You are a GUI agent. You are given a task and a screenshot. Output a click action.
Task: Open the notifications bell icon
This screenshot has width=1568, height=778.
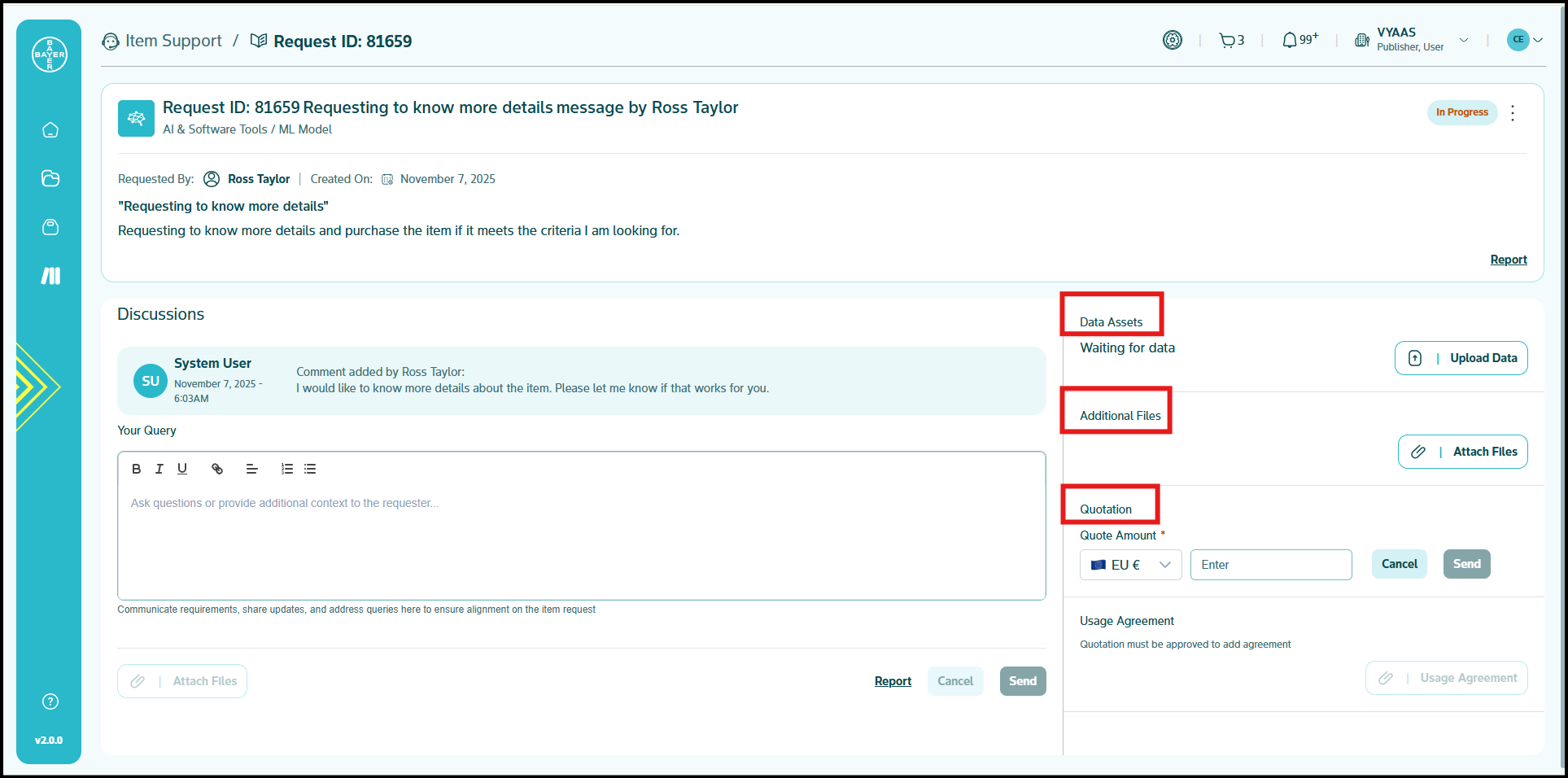[1290, 41]
